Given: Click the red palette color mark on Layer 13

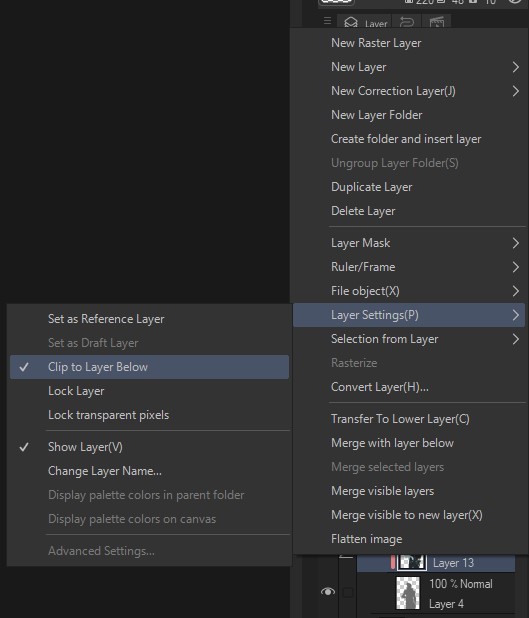Looking at the screenshot, I should point(393,562).
